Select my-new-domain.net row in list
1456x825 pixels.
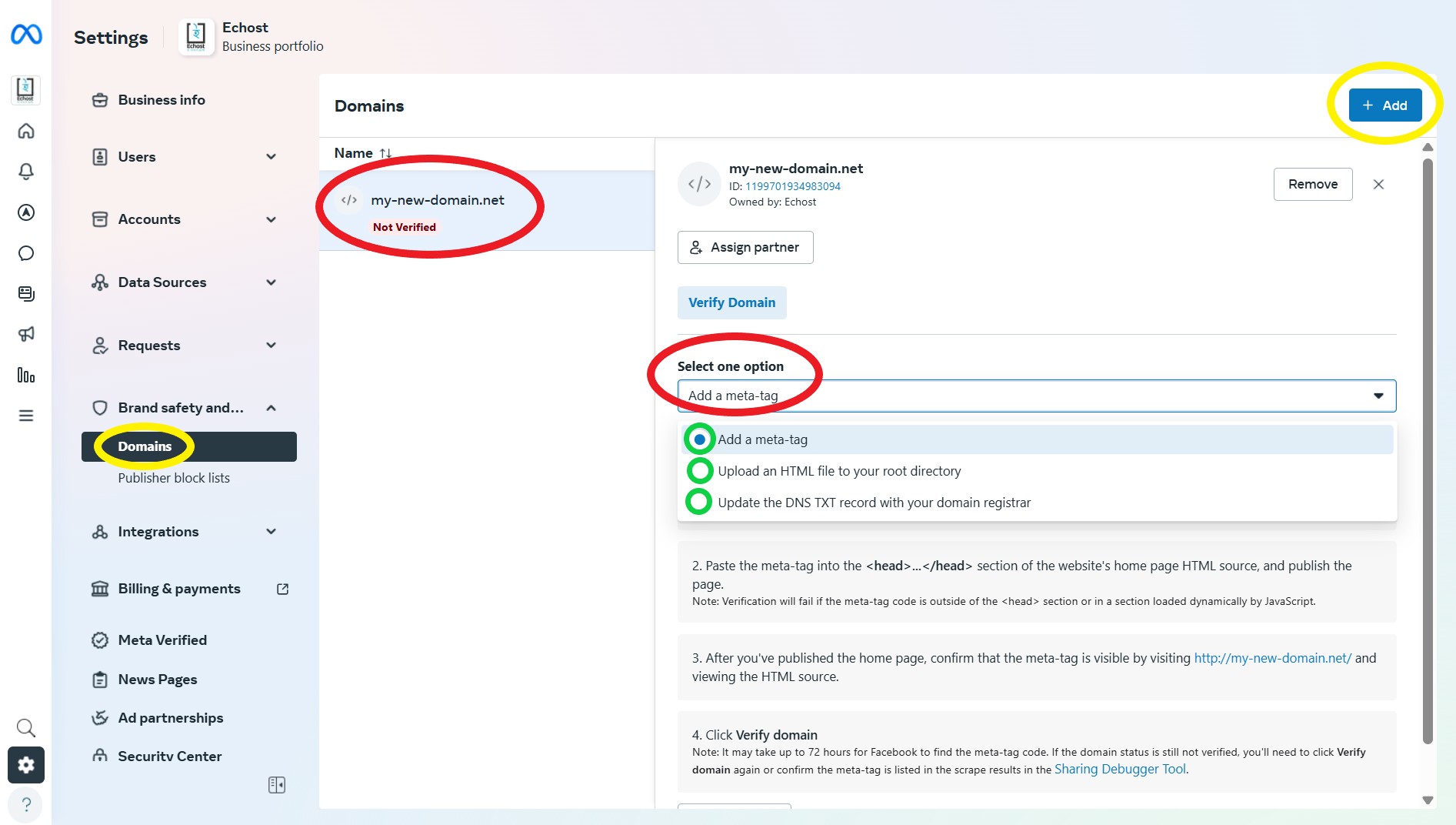[x=487, y=210]
